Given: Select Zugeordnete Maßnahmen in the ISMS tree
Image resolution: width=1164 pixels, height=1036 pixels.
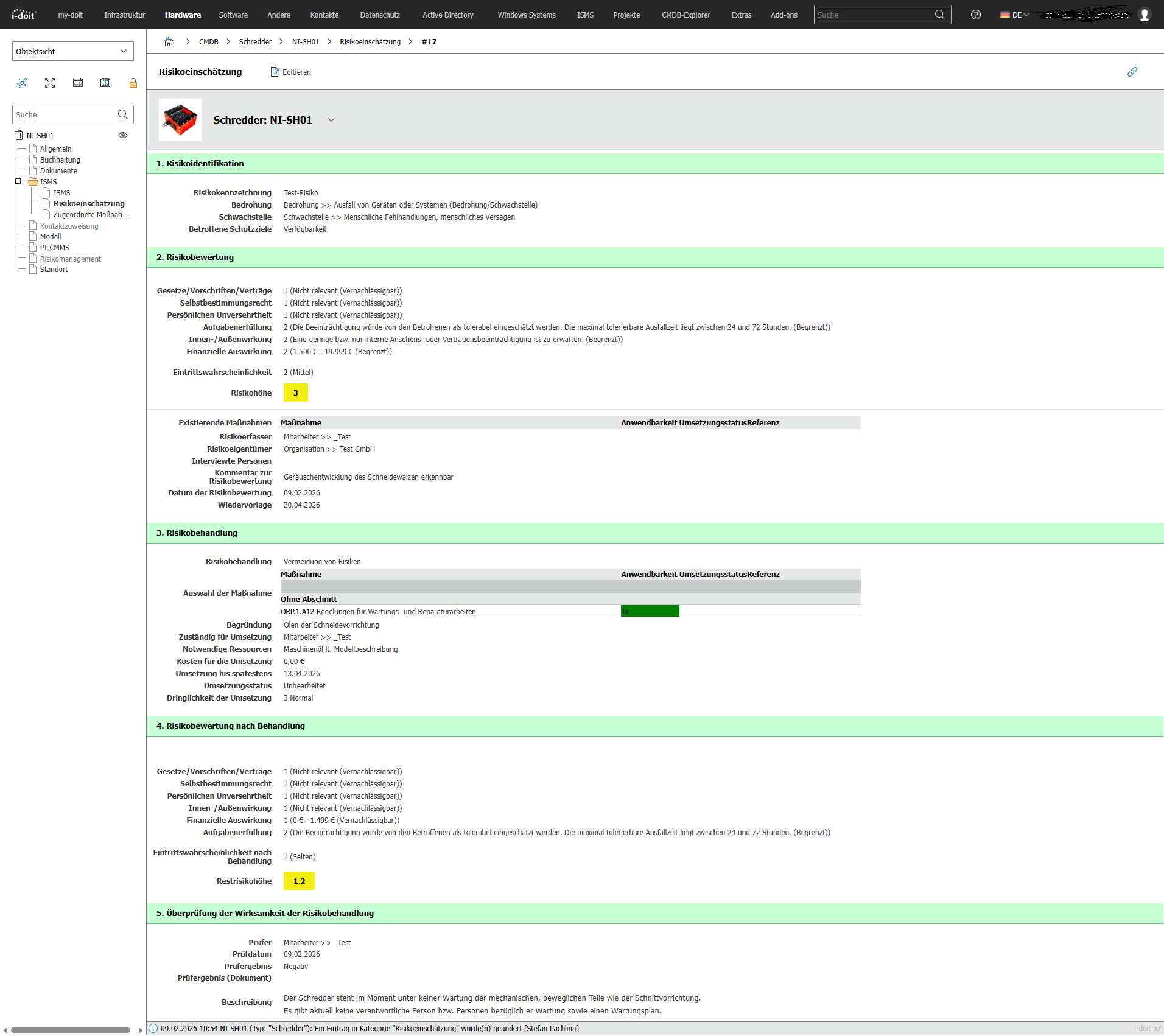Looking at the screenshot, I should [x=90, y=215].
